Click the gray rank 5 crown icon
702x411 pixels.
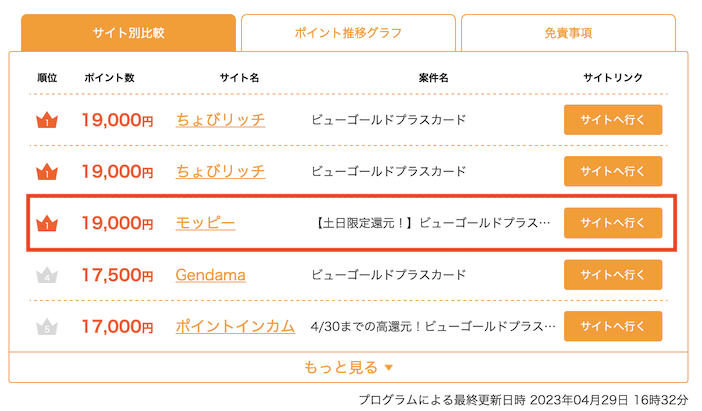(47, 326)
